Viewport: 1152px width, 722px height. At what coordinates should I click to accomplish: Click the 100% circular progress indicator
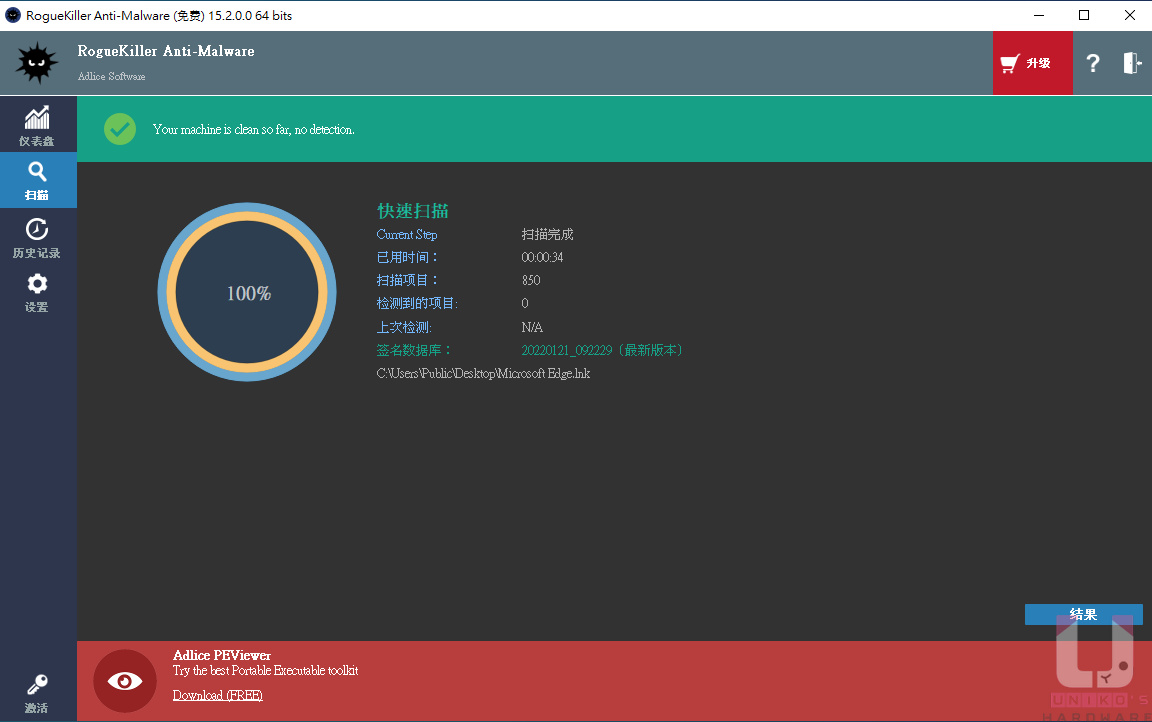[247, 292]
